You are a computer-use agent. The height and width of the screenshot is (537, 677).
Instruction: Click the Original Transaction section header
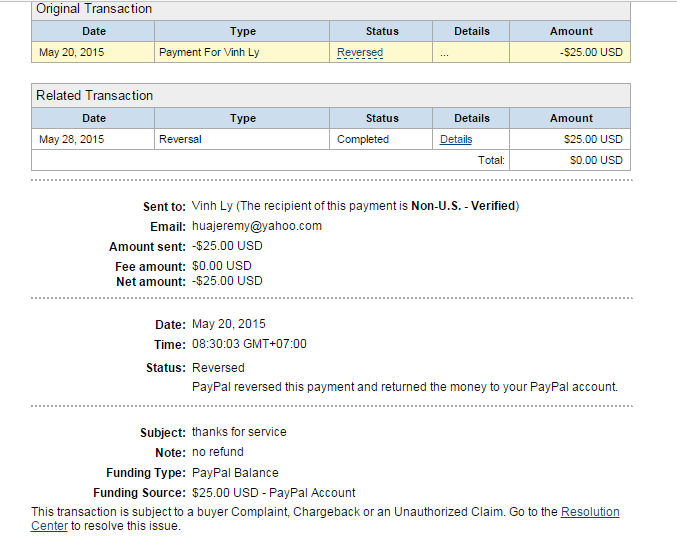pos(94,9)
